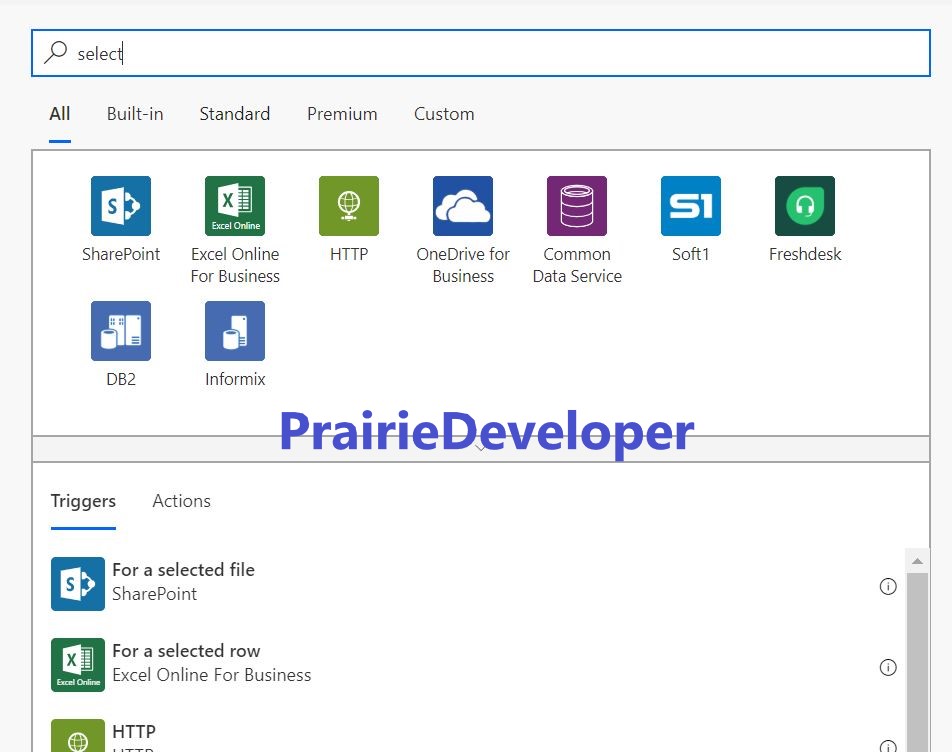Click the triggers list scrollbar thumb
Image resolution: width=952 pixels, height=752 pixels.
coord(917,662)
